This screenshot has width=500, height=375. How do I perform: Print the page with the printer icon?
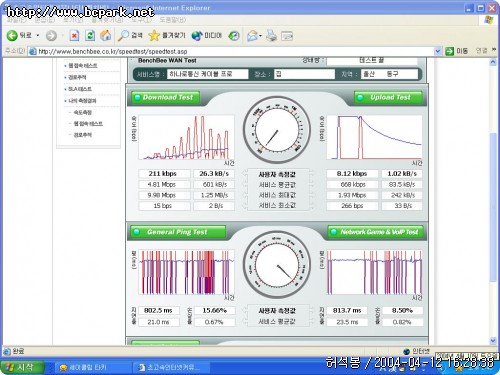click(x=271, y=36)
